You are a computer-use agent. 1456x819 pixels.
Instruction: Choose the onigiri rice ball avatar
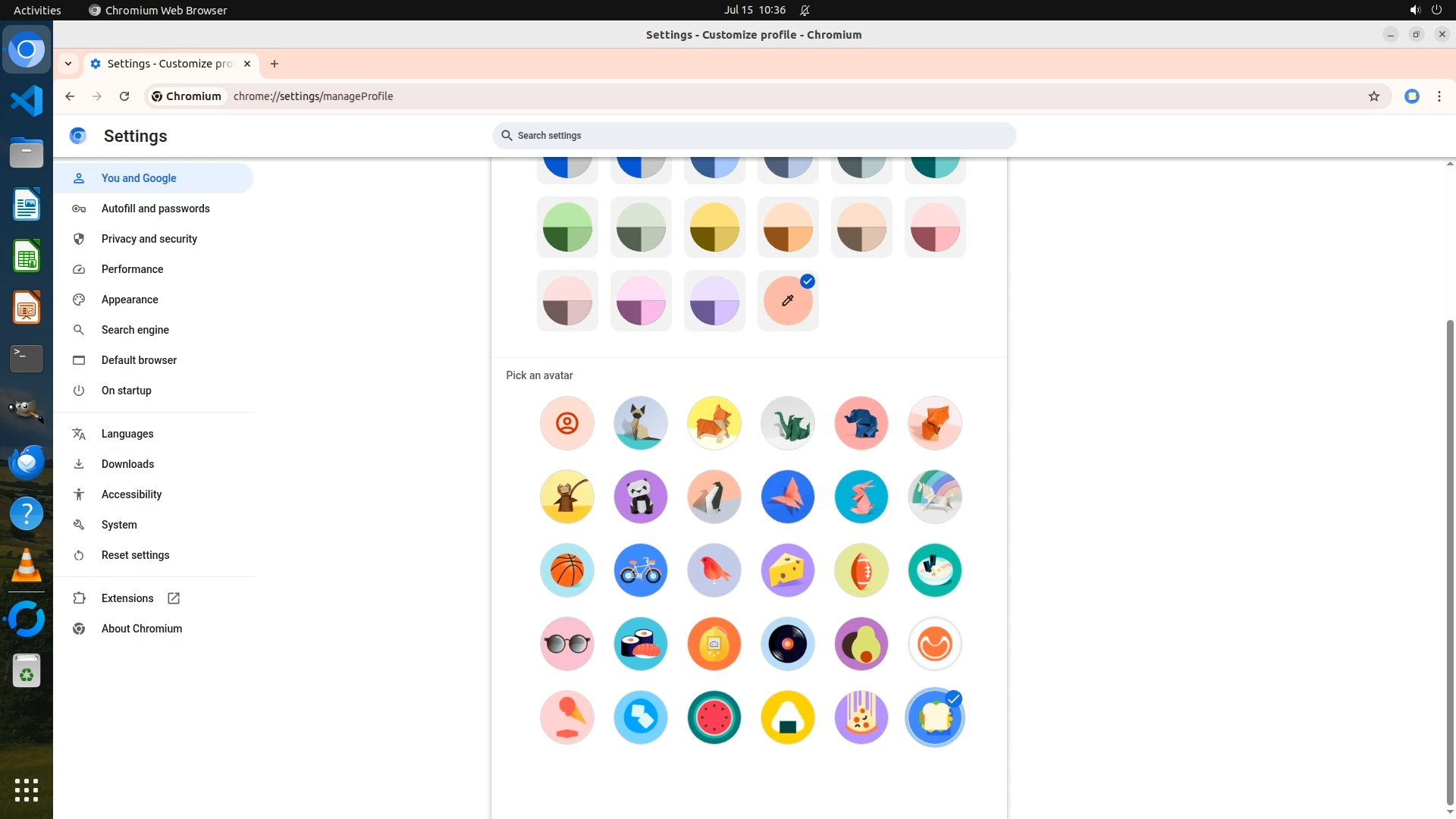[x=787, y=717]
